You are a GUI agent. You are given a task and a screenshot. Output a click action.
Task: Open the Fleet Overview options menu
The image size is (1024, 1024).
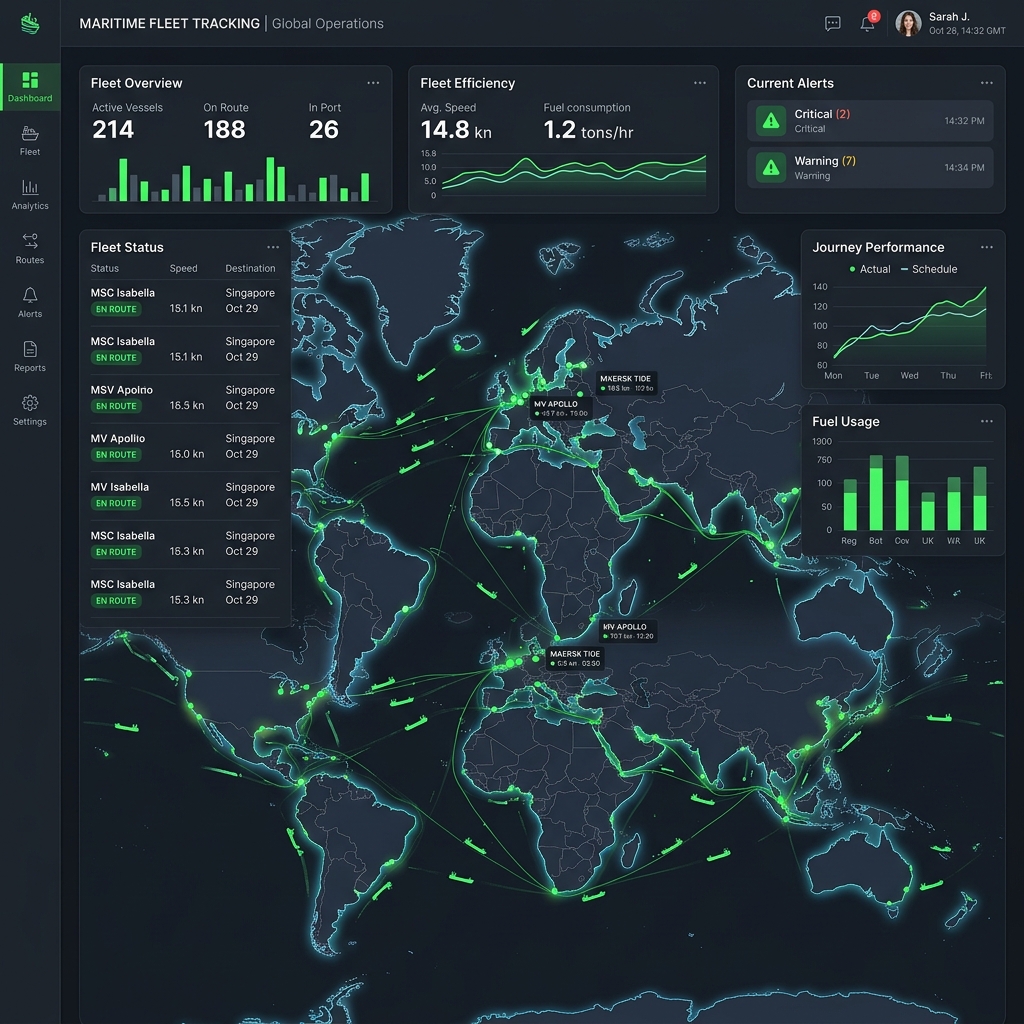[x=374, y=83]
